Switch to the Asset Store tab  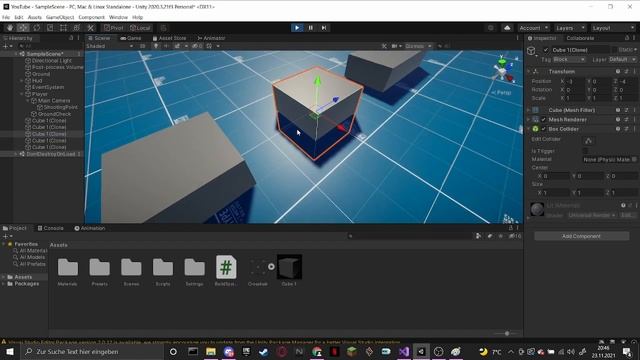pos(169,38)
